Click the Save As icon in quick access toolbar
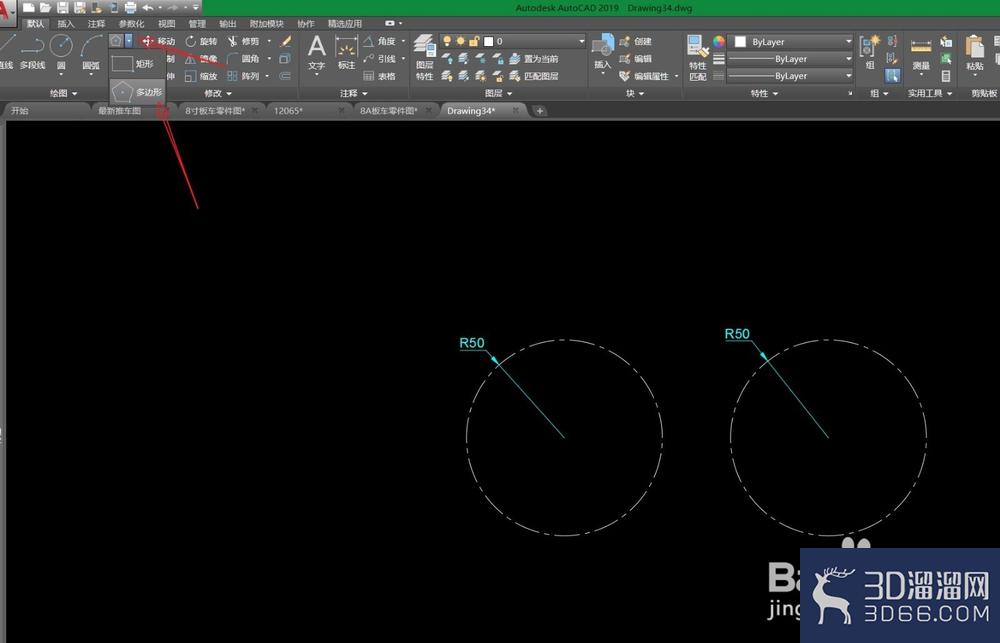 click(80, 8)
